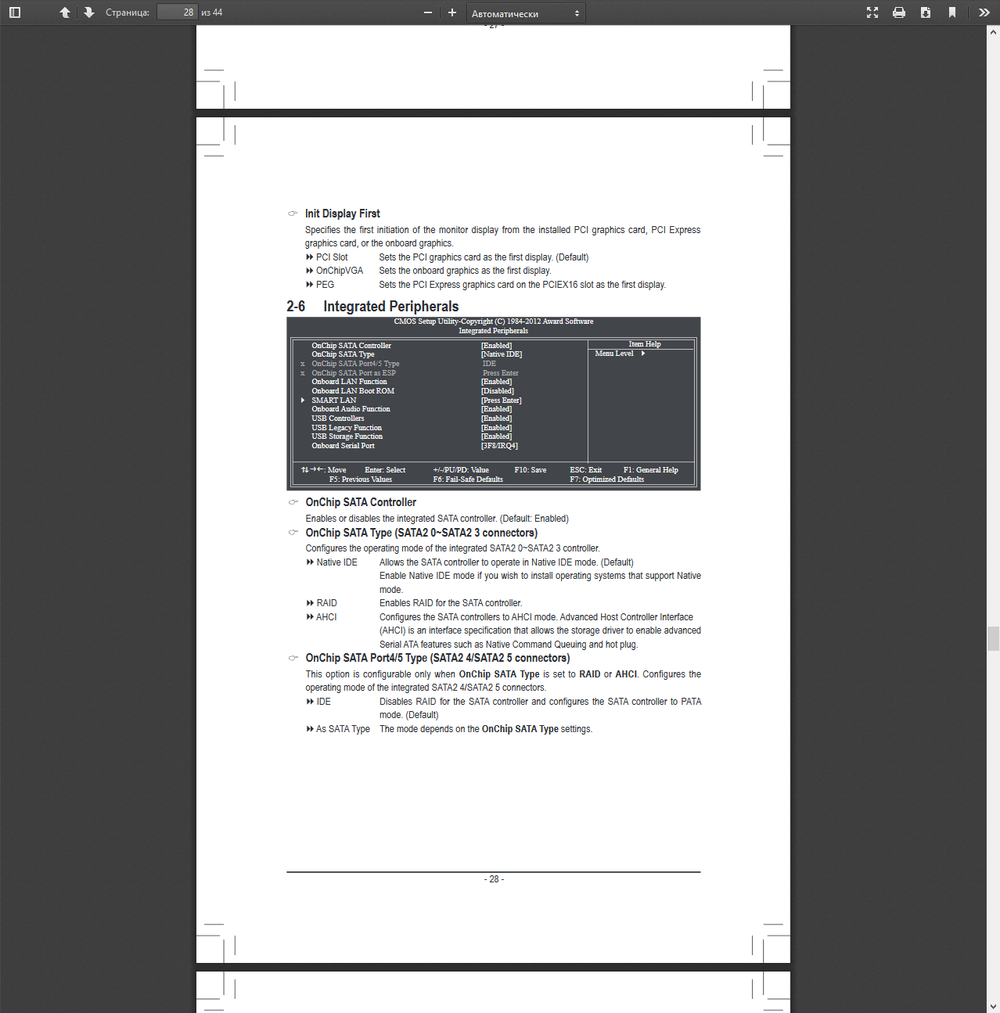
Task: Click the Страница: label in toolbar
Action: (x=128, y=13)
